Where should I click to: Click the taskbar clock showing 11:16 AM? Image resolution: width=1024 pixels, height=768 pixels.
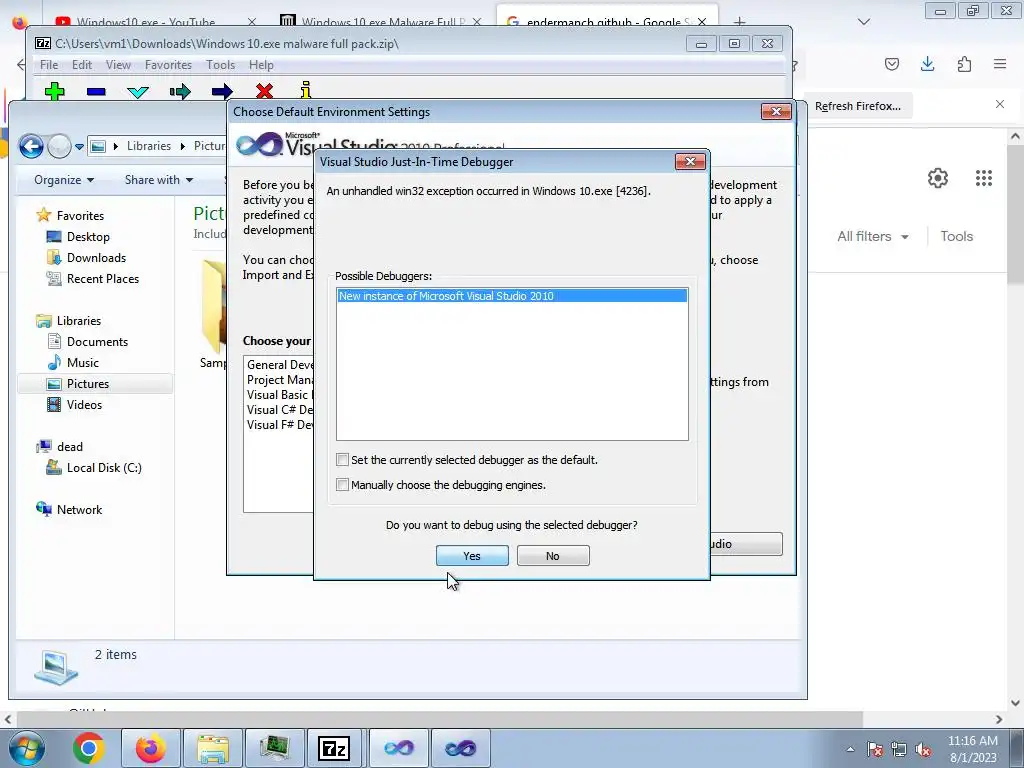pos(972,748)
